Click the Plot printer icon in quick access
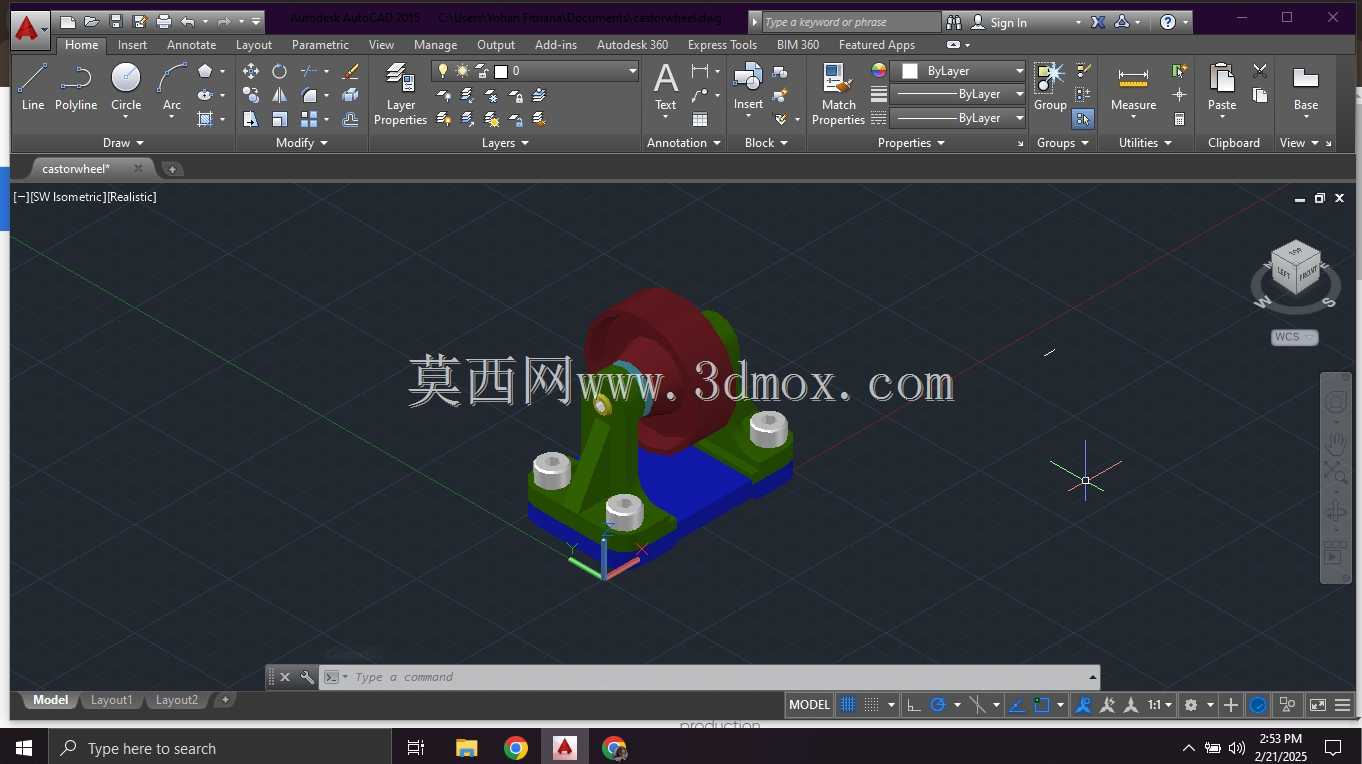Viewport: 1362px width, 764px height. click(164, 21)
